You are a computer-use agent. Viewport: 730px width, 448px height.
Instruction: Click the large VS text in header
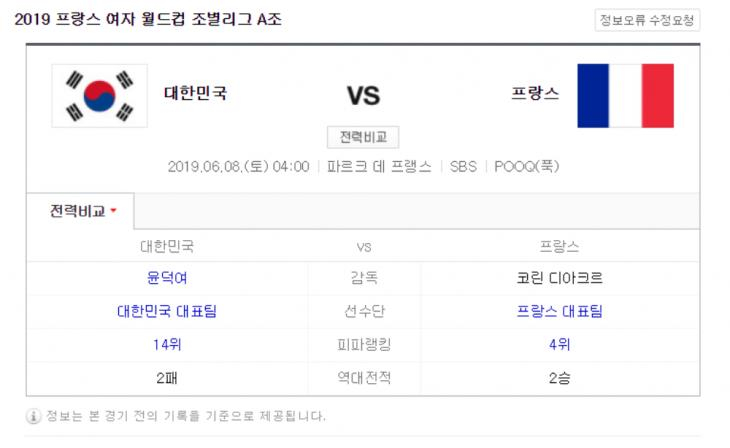pos(363,96)
